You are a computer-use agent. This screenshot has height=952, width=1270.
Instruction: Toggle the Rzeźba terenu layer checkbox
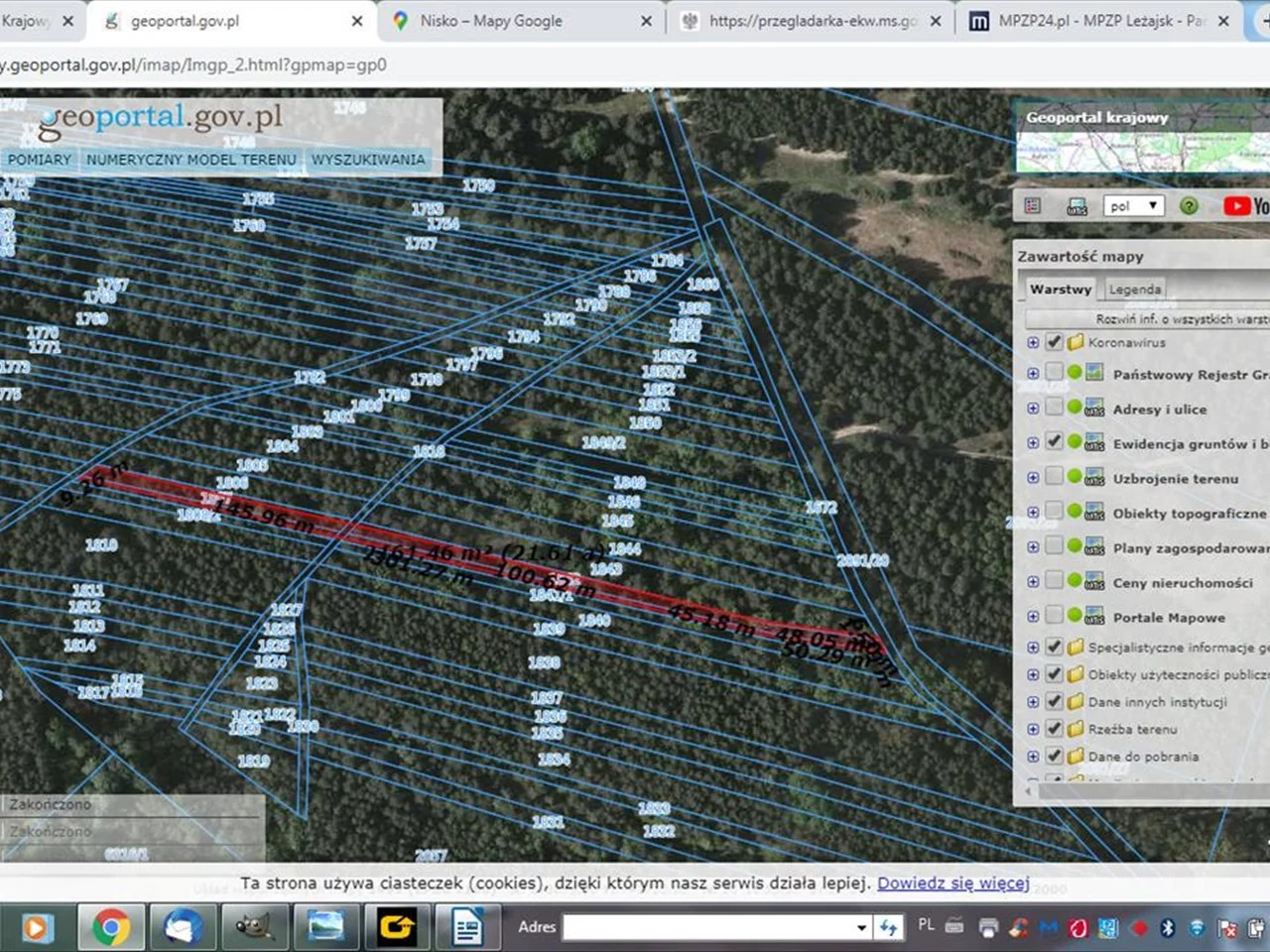pyautogui.click(x=1054, y=729)
